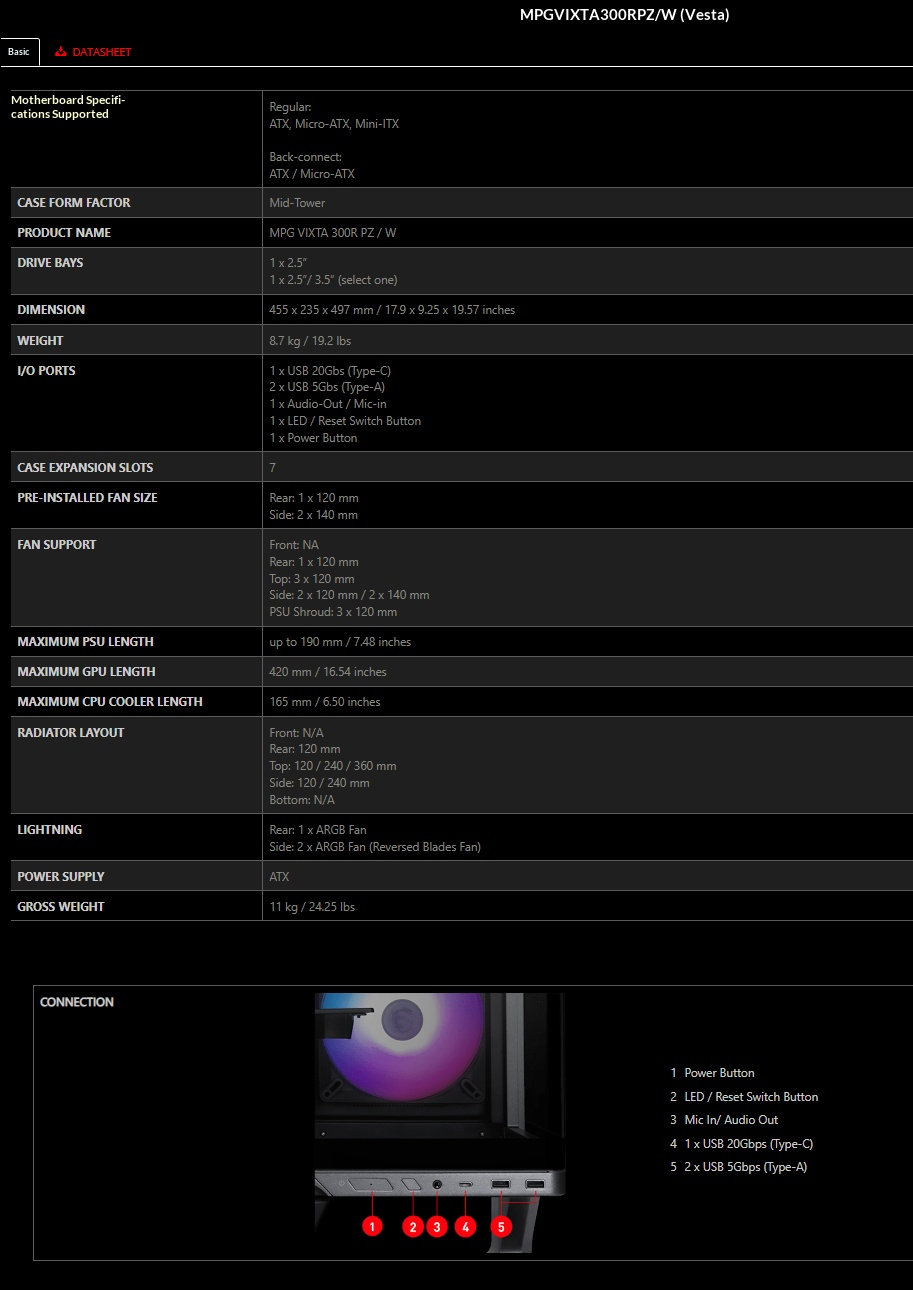Select the WEIGHT row label

point(40,341)
